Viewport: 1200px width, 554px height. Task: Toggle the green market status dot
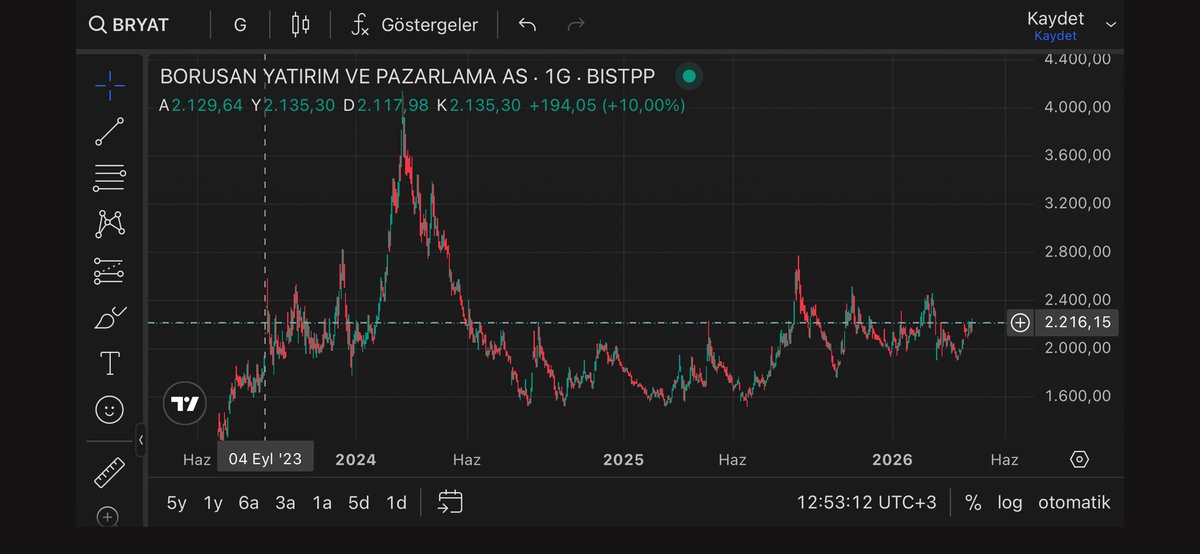pyautogui.click(x=688, y=76)
